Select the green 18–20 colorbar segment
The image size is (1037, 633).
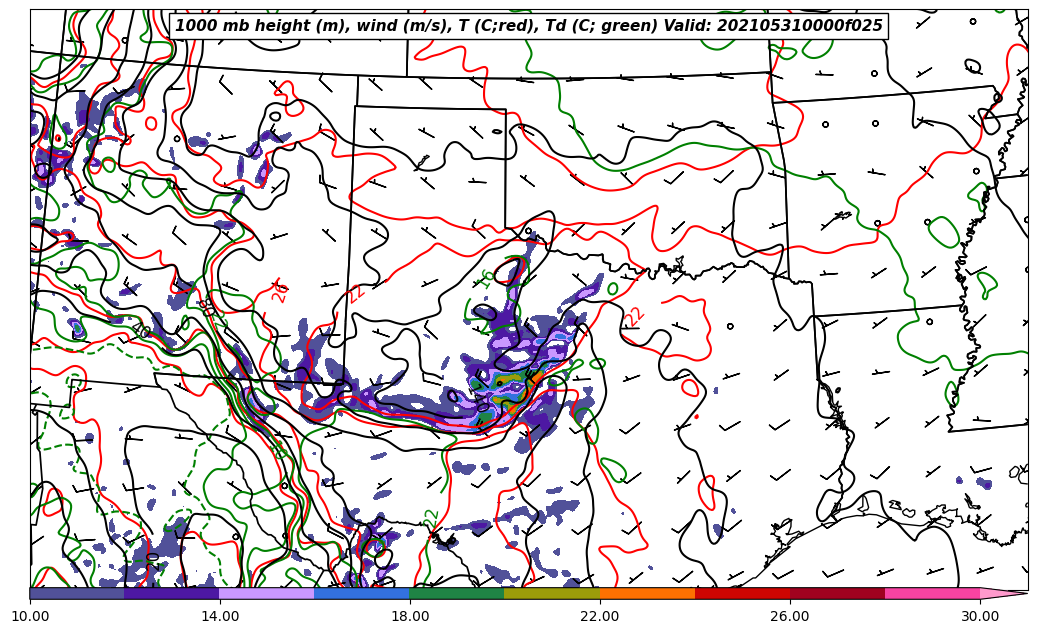point(457,593)
